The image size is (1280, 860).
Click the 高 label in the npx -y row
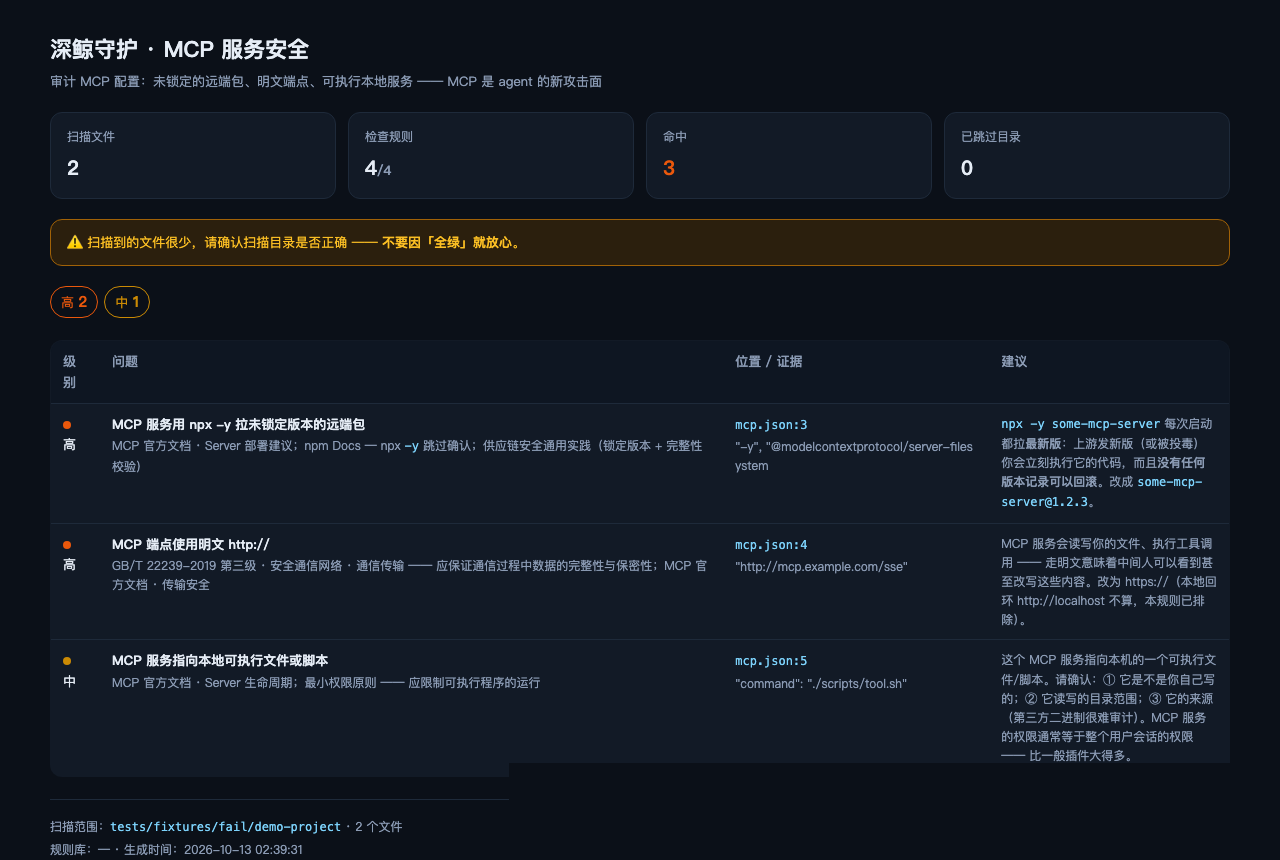[69, 445]
